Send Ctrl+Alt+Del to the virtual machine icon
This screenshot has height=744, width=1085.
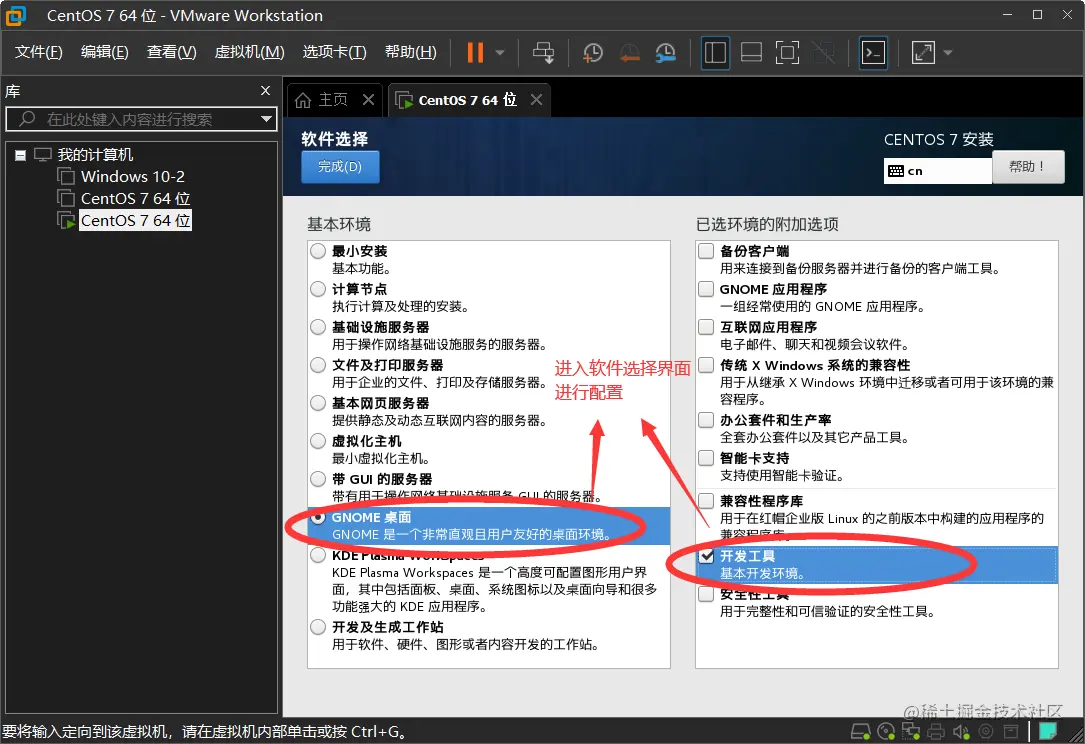click(543, 53)
